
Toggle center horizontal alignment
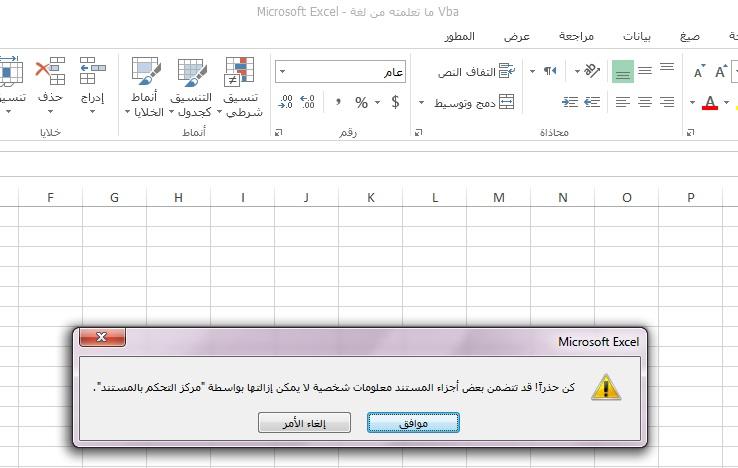[x=645, y=102]
